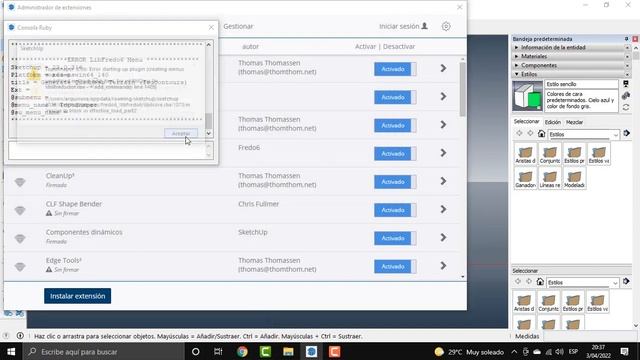Go to home styles below Seleccionar tab

(x=541, y=133)
